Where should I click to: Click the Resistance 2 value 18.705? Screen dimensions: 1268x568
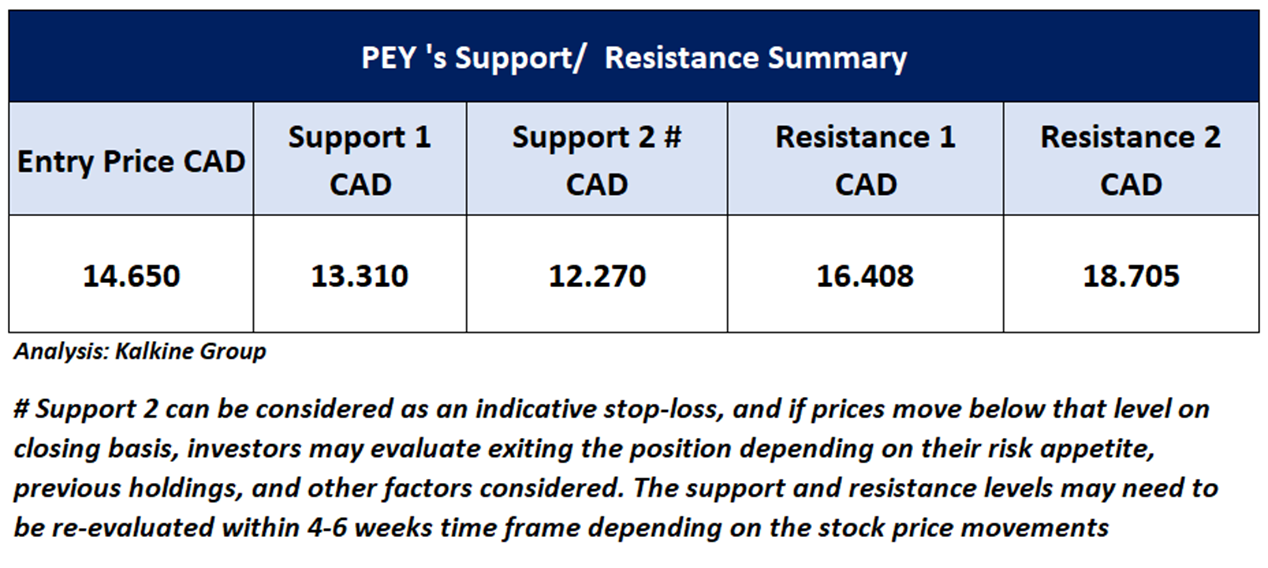click(1130, 275)
